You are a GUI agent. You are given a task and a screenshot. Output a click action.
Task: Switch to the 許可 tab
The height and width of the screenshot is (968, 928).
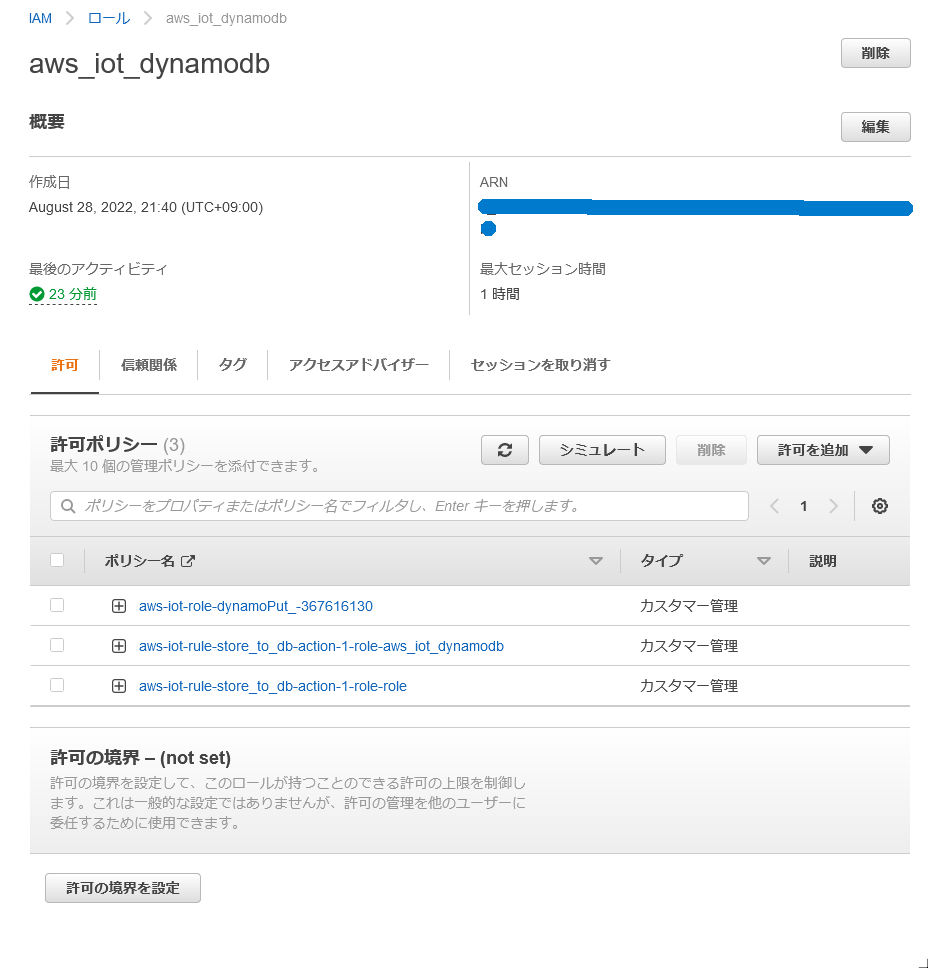pos(65,365)
